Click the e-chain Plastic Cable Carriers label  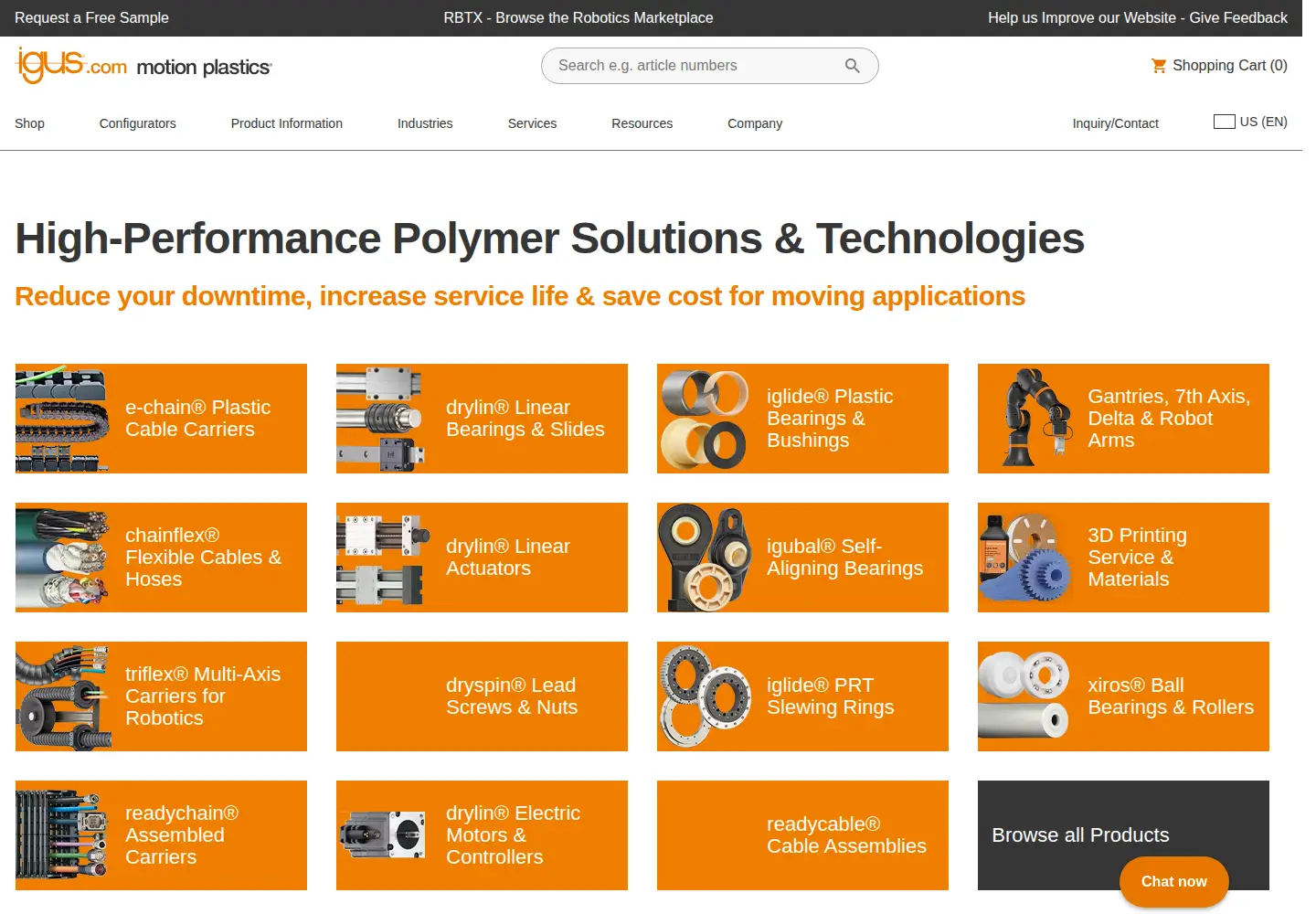[x=198, y=419]
